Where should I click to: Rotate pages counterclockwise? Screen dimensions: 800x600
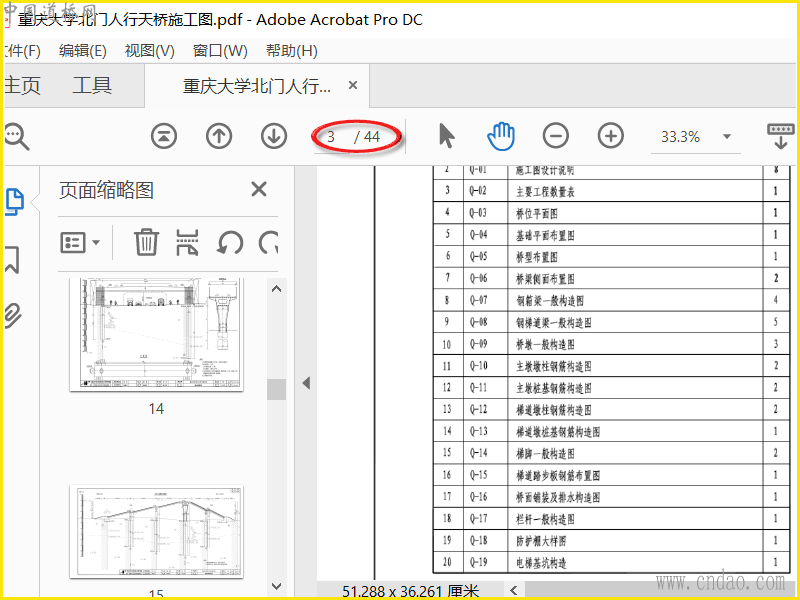coord(230,243)
